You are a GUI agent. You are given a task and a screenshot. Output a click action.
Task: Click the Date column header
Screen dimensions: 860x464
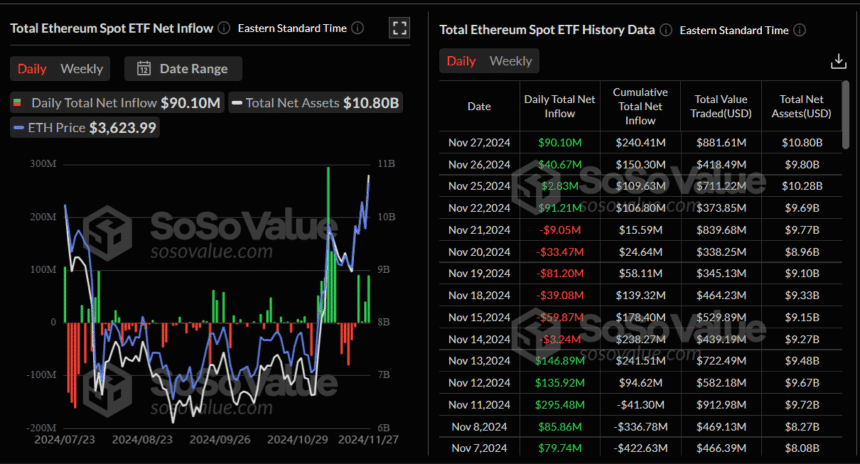click(479, 106)
